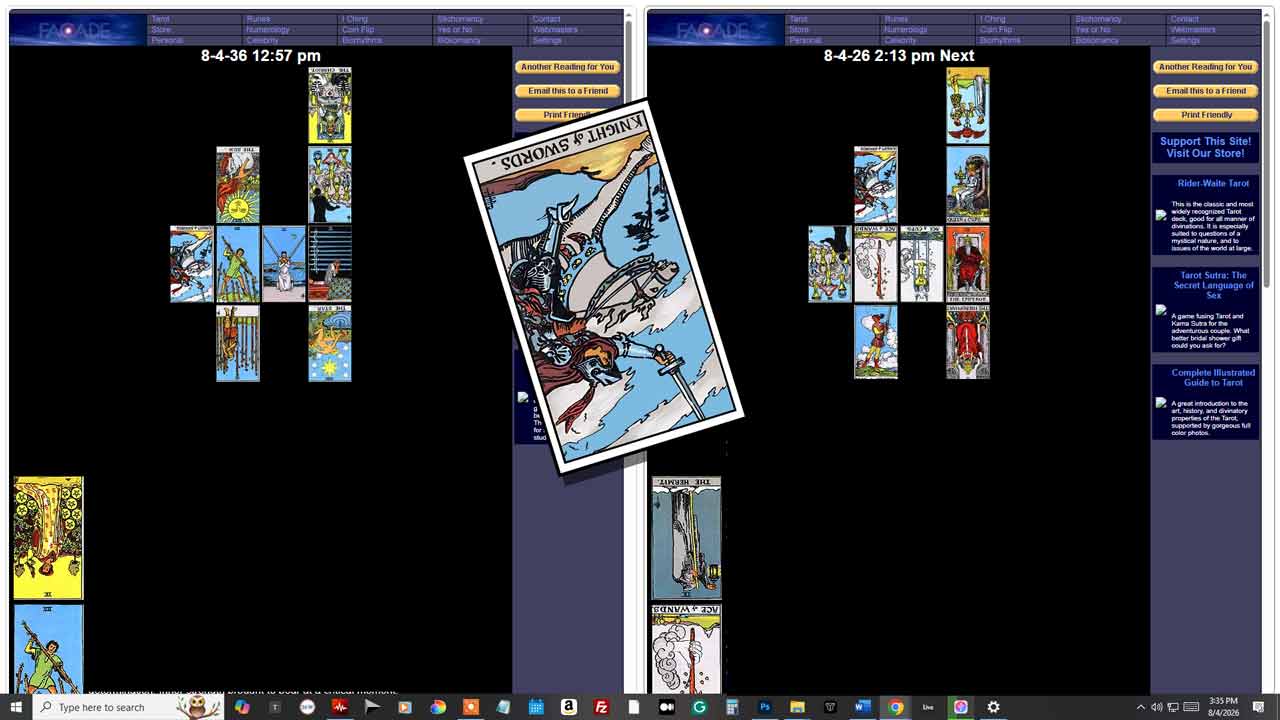Click the Facade logo in the left window
This screenshot has height=720, width=1280.
[76, 29]
